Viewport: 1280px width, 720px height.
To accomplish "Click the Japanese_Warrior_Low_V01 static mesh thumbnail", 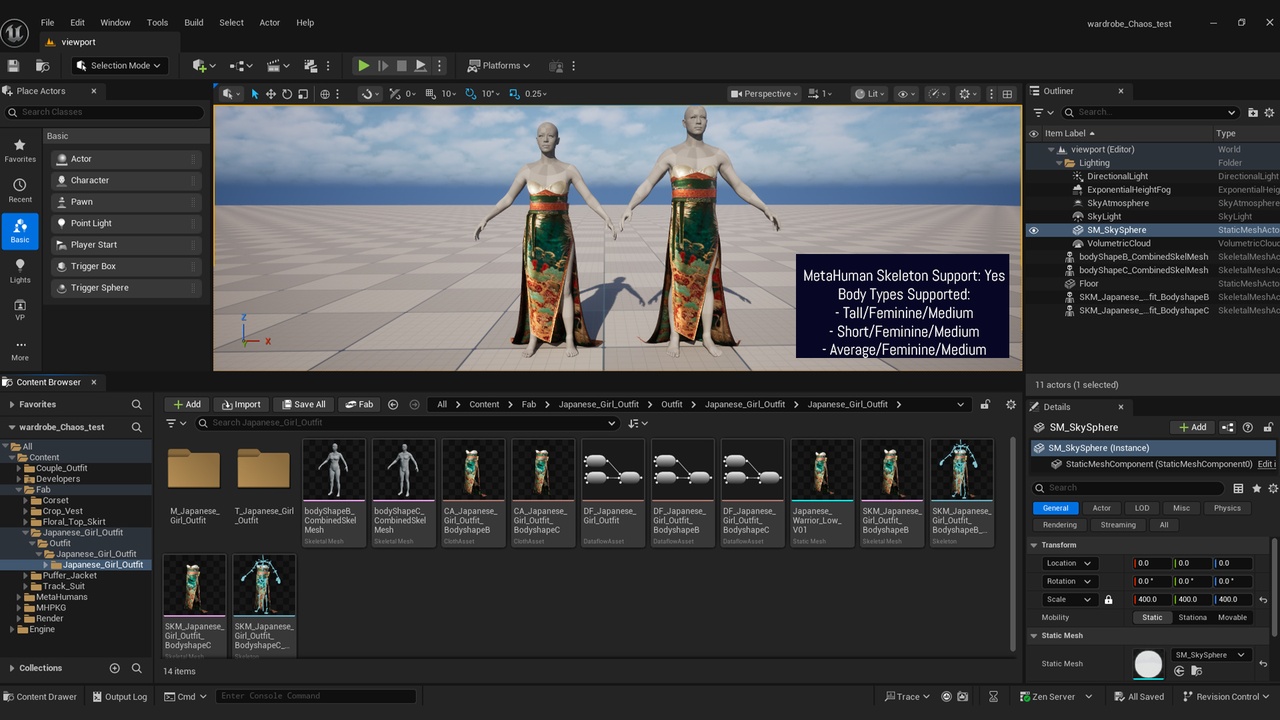I will pyautogui.click(x=822, y=469).
